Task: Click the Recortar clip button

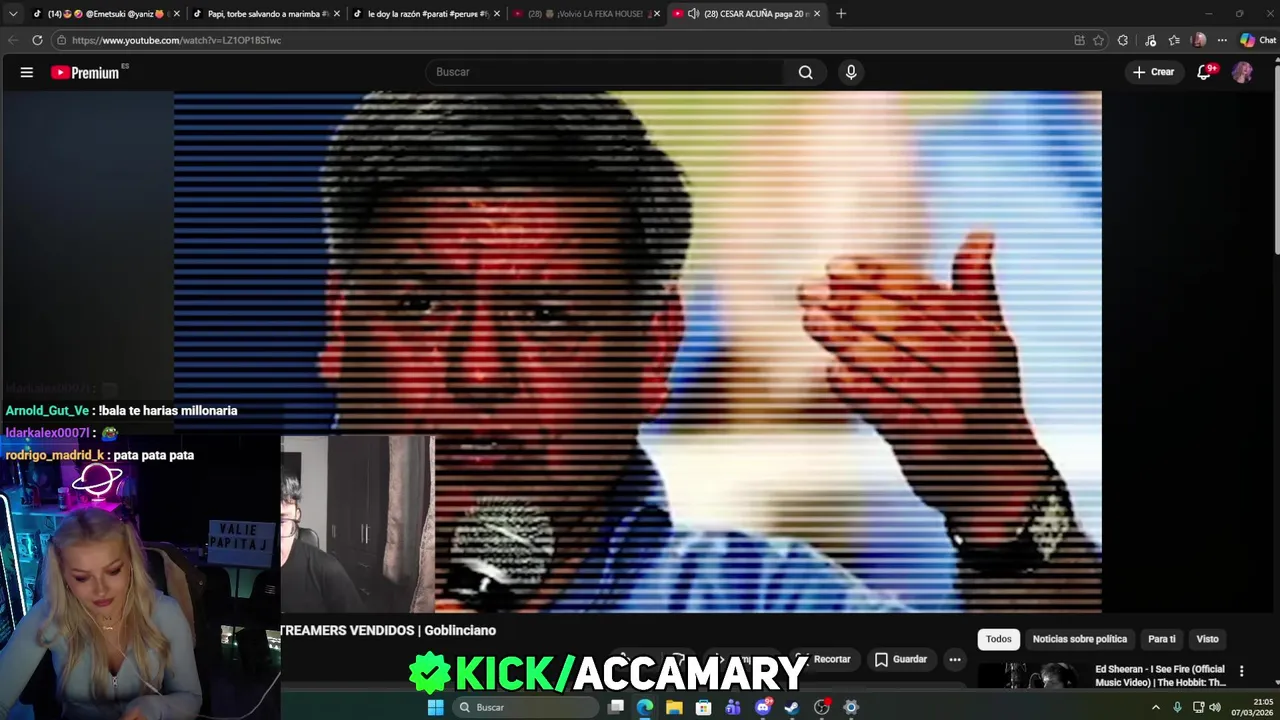Action: (822, 659)
